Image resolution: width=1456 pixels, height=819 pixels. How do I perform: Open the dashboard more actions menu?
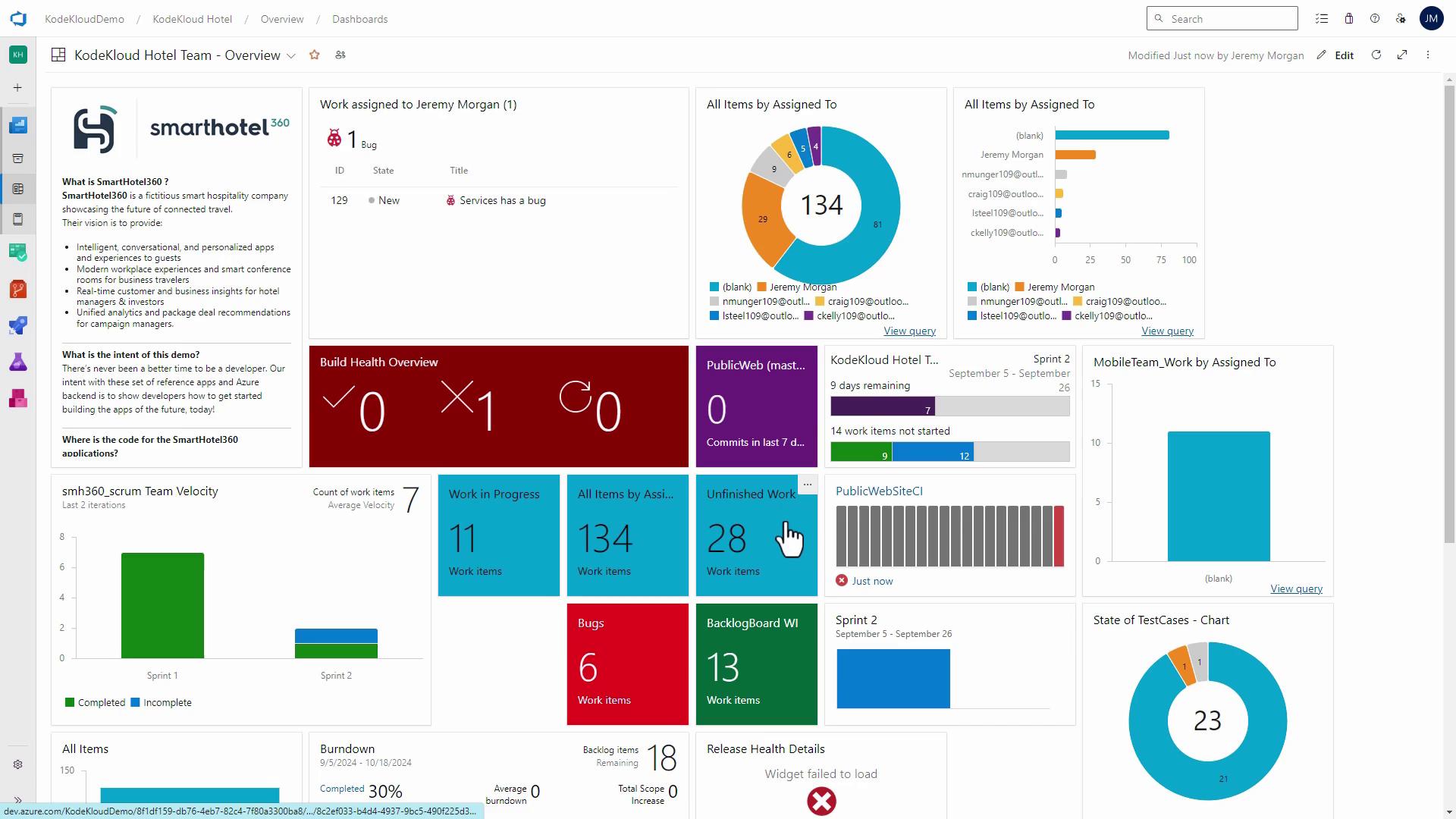(x=1428, y=55)
